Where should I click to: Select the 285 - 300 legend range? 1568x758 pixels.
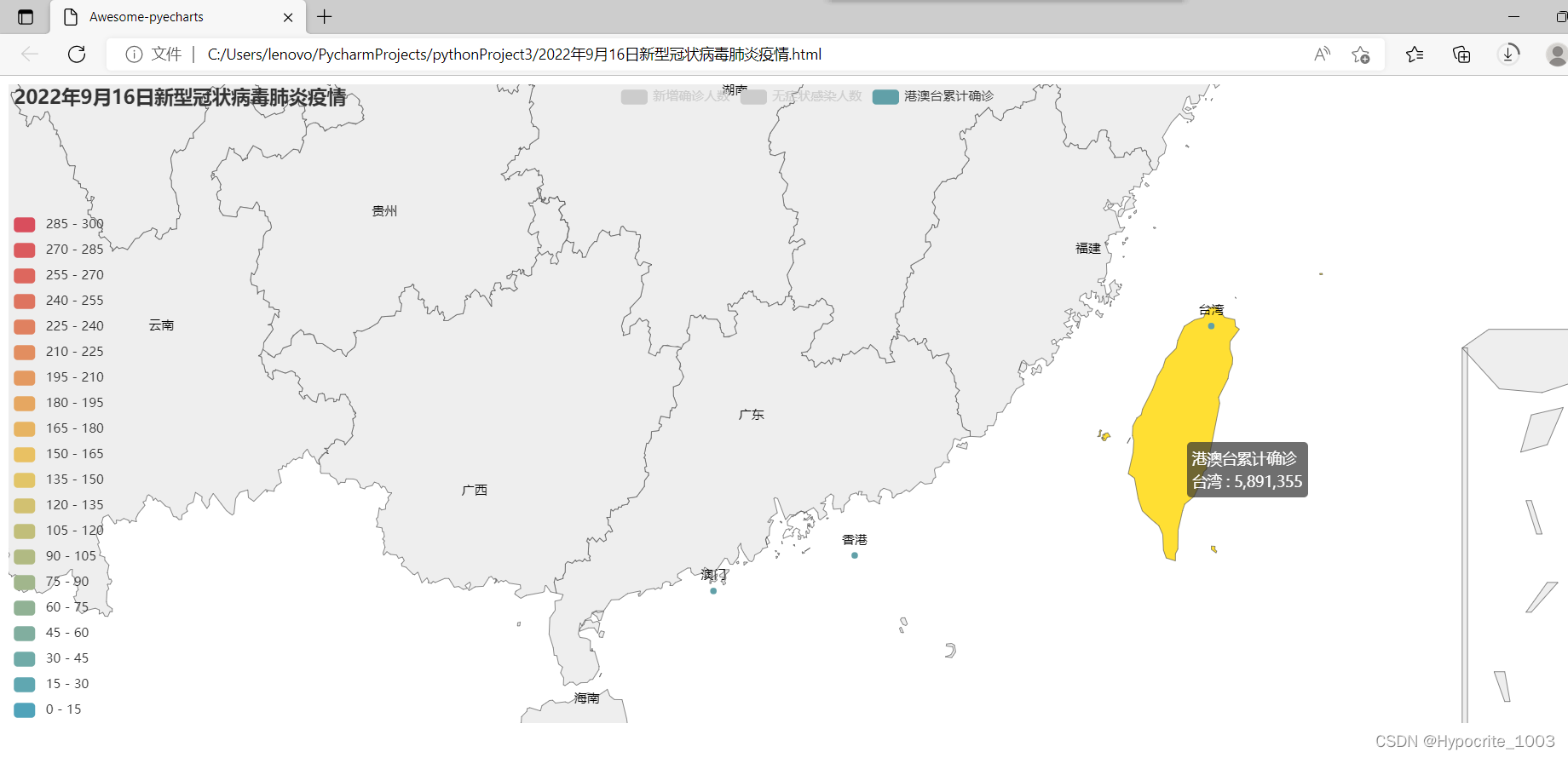(x=59, y=224)
